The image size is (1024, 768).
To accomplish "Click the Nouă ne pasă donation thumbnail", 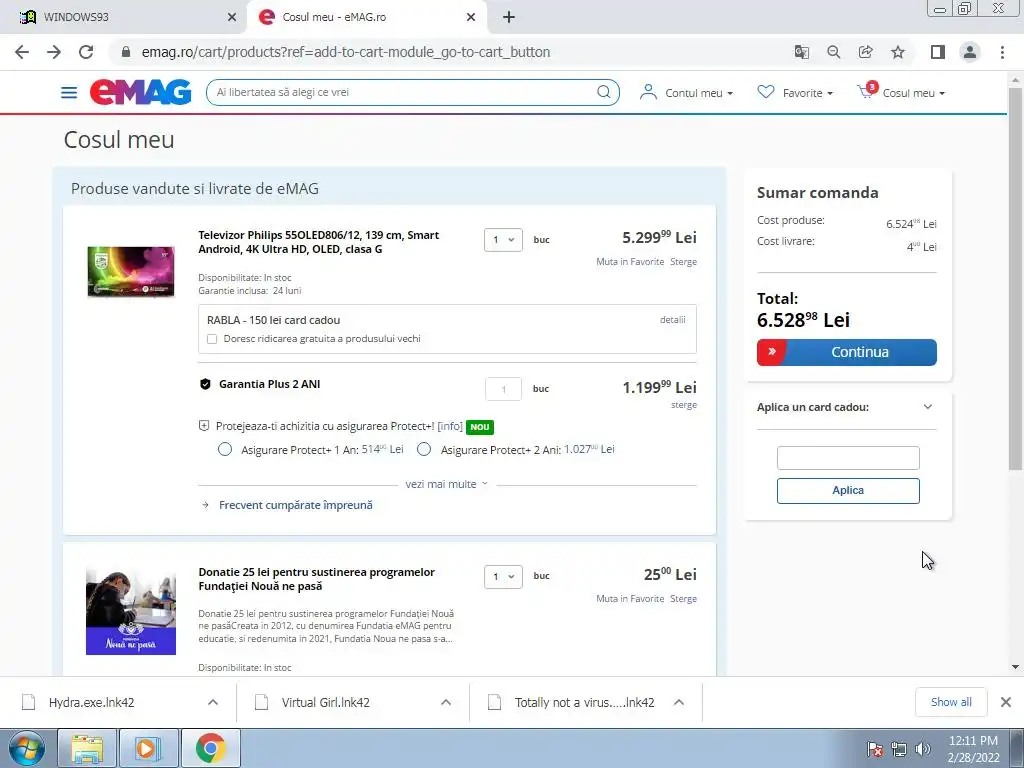I will (131, 611).
